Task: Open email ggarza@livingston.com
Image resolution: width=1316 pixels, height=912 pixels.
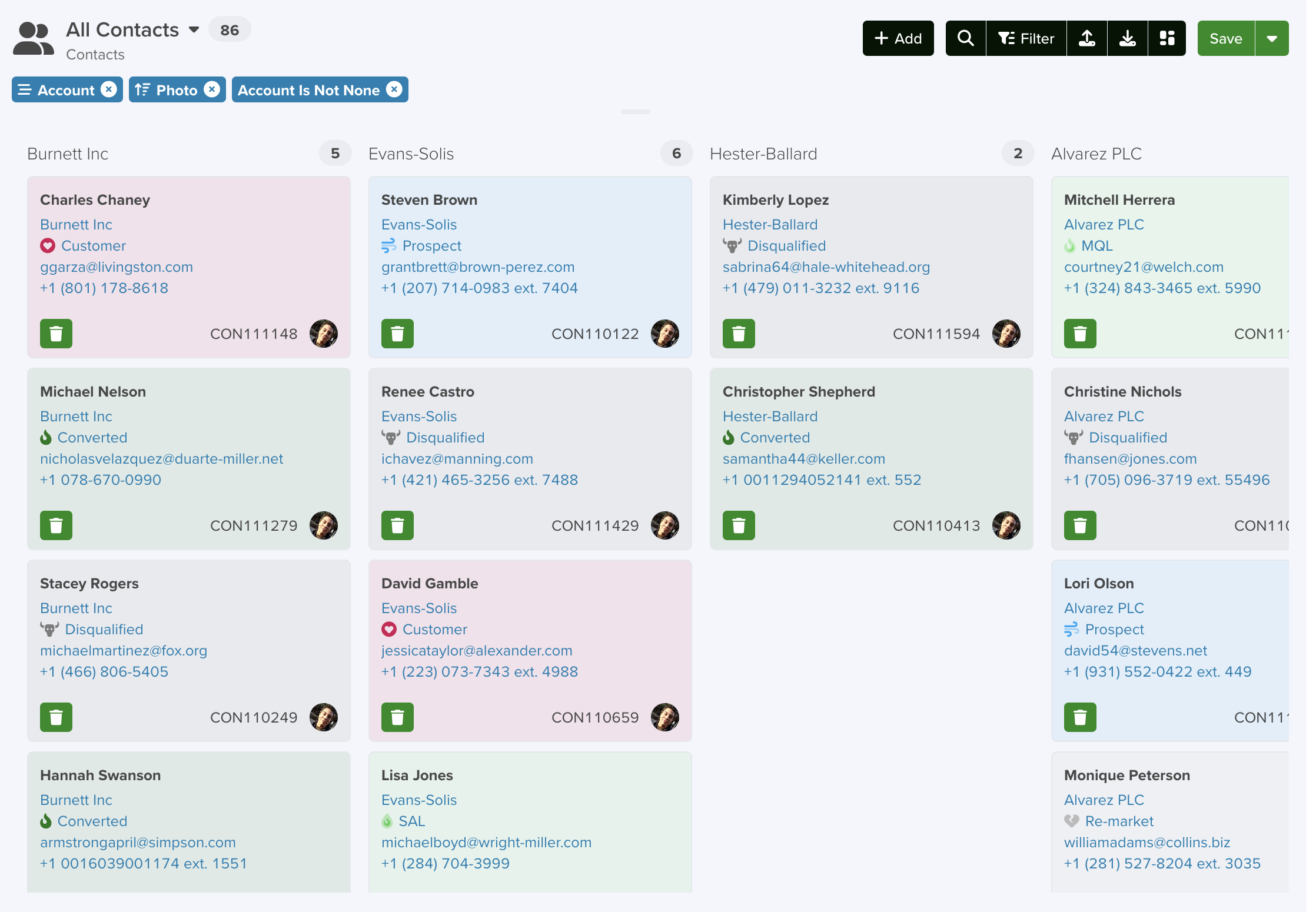Action: [117, 267]
